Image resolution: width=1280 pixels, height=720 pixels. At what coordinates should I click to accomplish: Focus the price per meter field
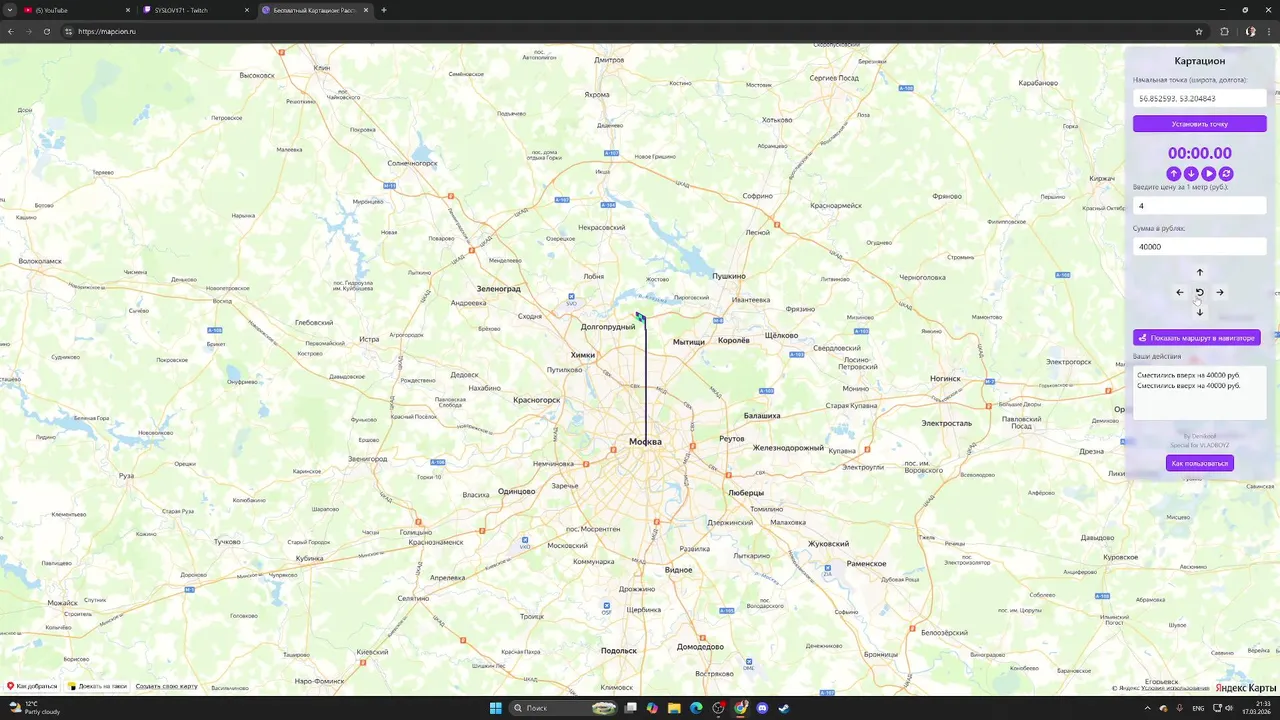click(x=1199, y=206)
